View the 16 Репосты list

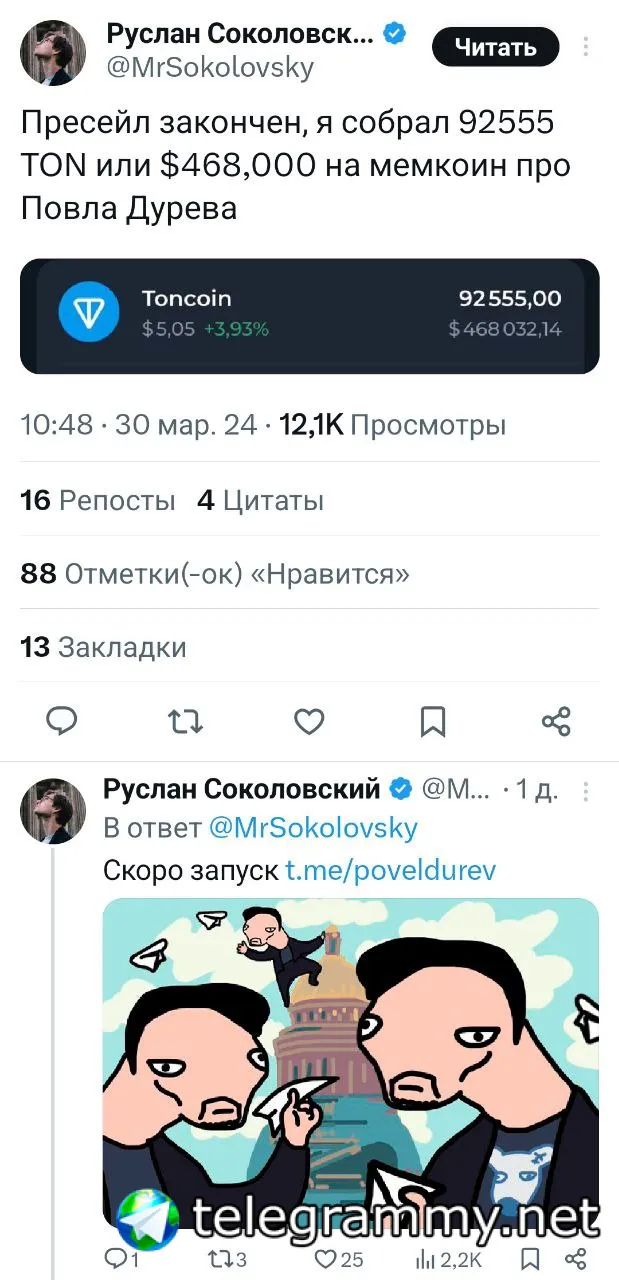click(x=98, y=500)
